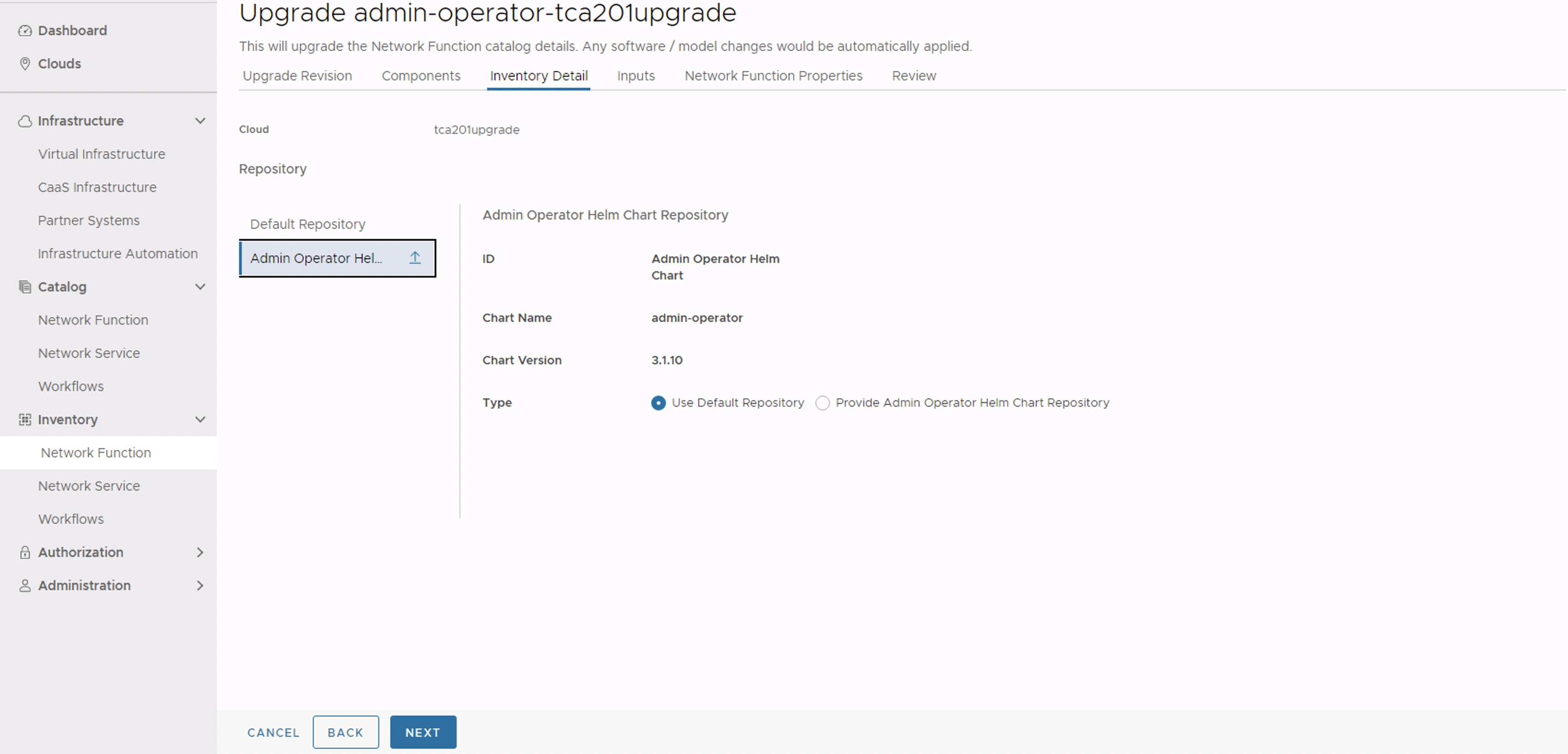
Task: Click the BACK button
Action: 346,732
